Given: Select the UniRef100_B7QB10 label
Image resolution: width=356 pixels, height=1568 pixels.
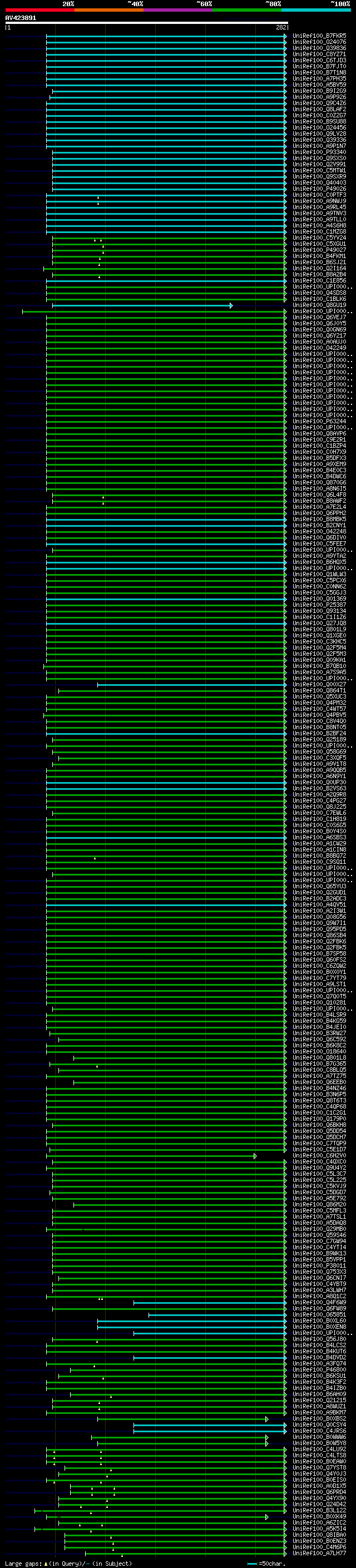Looking at the screenshot, I should click(319, 666).
